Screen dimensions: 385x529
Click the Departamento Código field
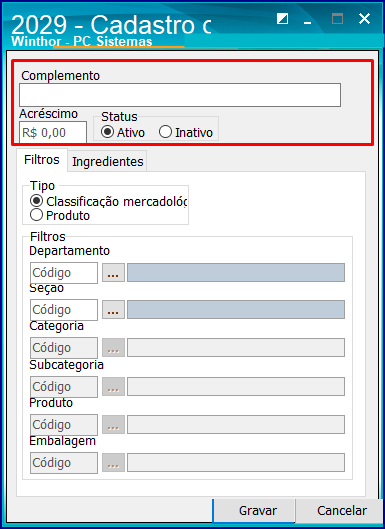(64, 273)
